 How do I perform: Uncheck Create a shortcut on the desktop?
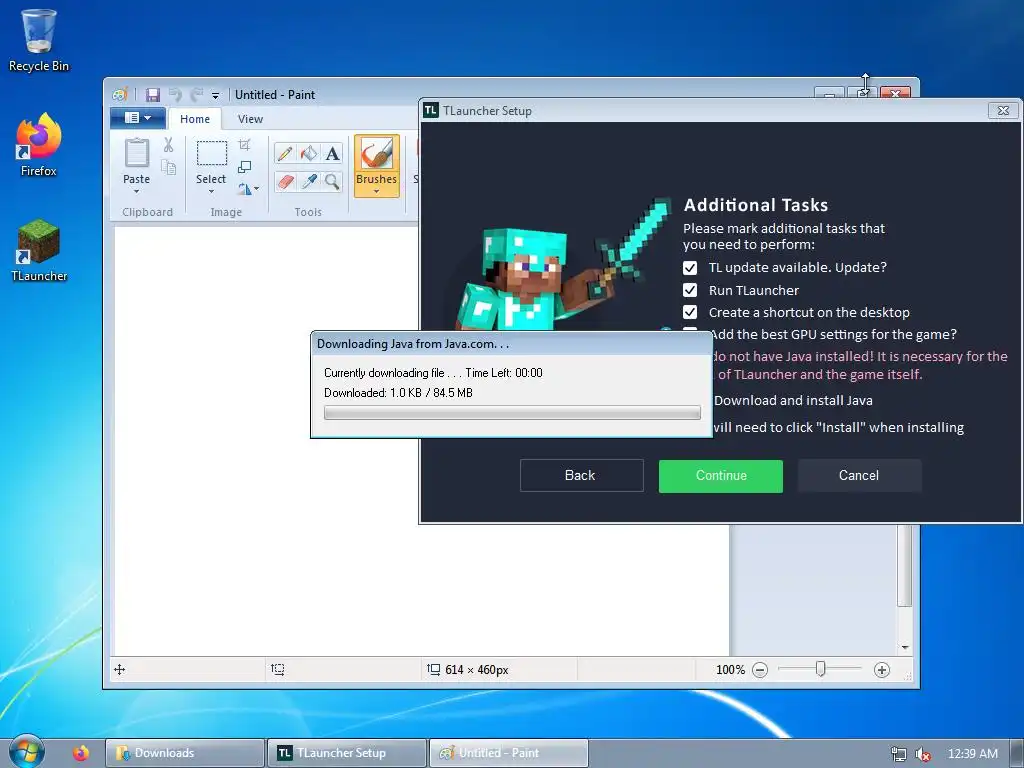coord(690,312)
